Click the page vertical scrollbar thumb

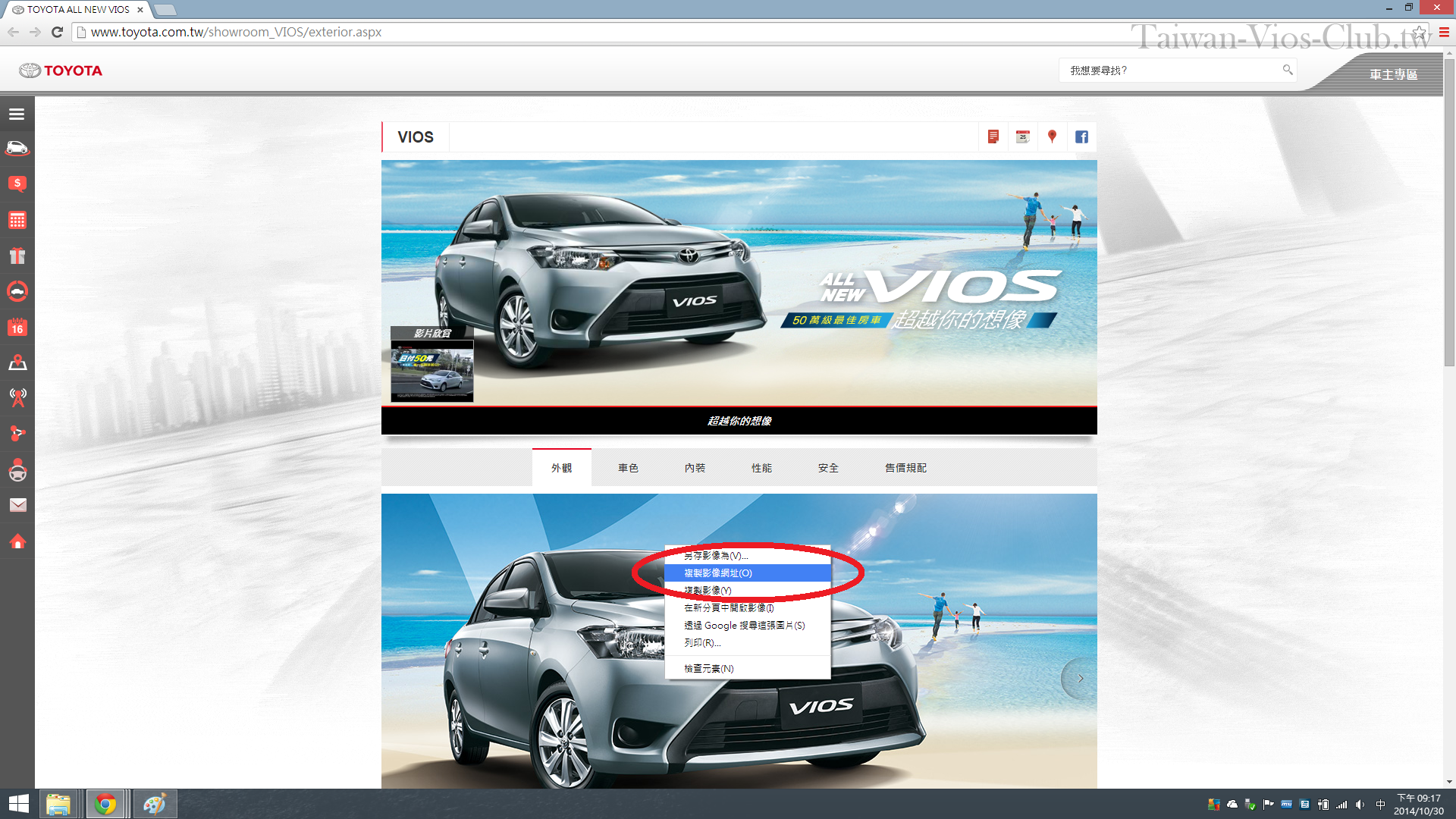(x=1449, y=212)
